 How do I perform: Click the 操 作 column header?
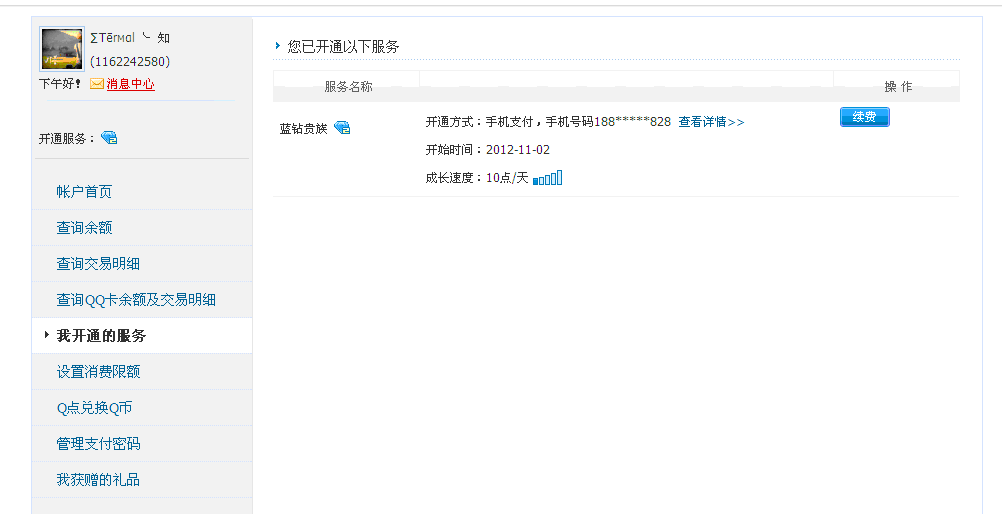click(898, 86)
